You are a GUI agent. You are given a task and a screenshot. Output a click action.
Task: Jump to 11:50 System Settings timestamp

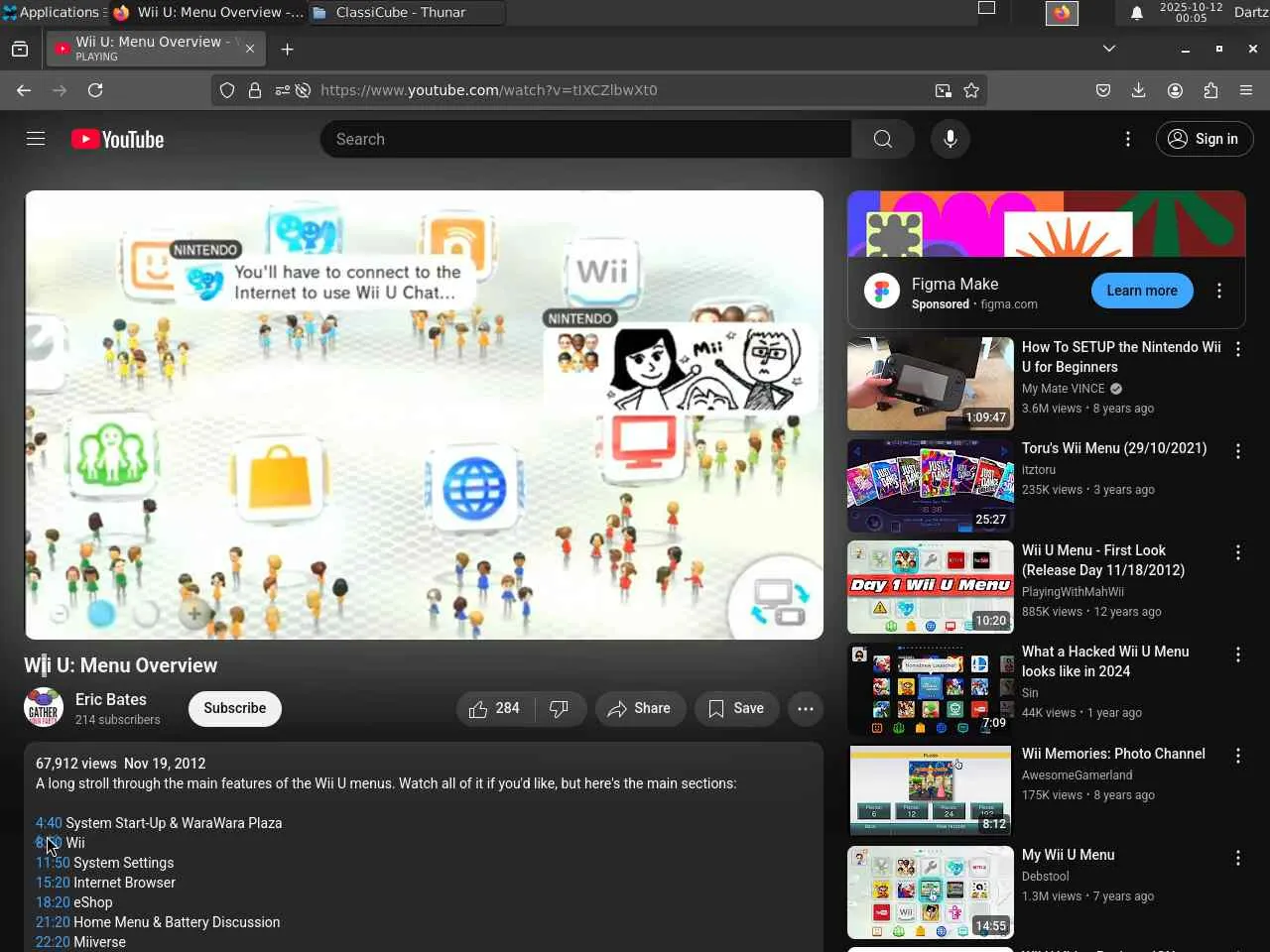[x=53, y=863]
